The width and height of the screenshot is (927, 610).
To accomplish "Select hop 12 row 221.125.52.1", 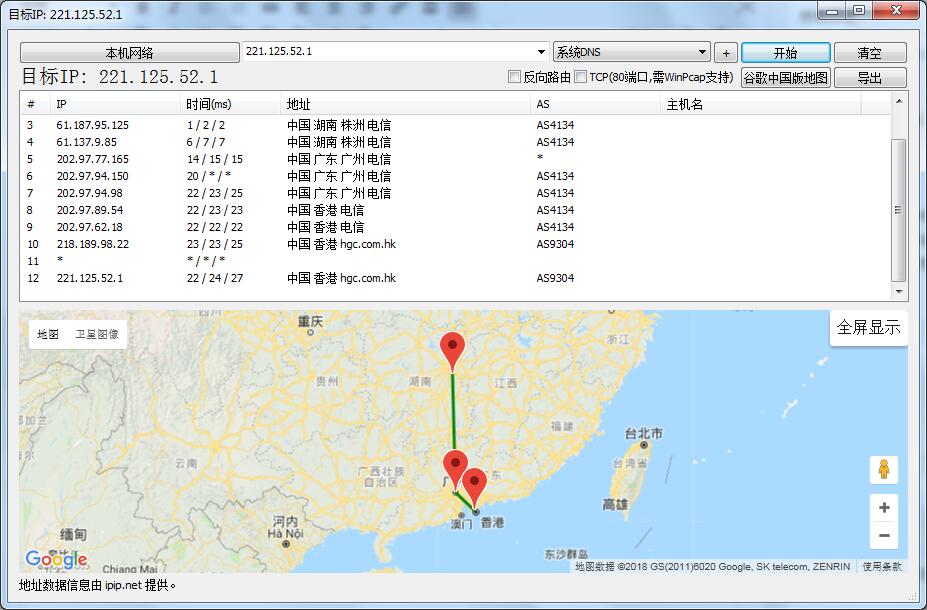I will click(x=300, y=278).
